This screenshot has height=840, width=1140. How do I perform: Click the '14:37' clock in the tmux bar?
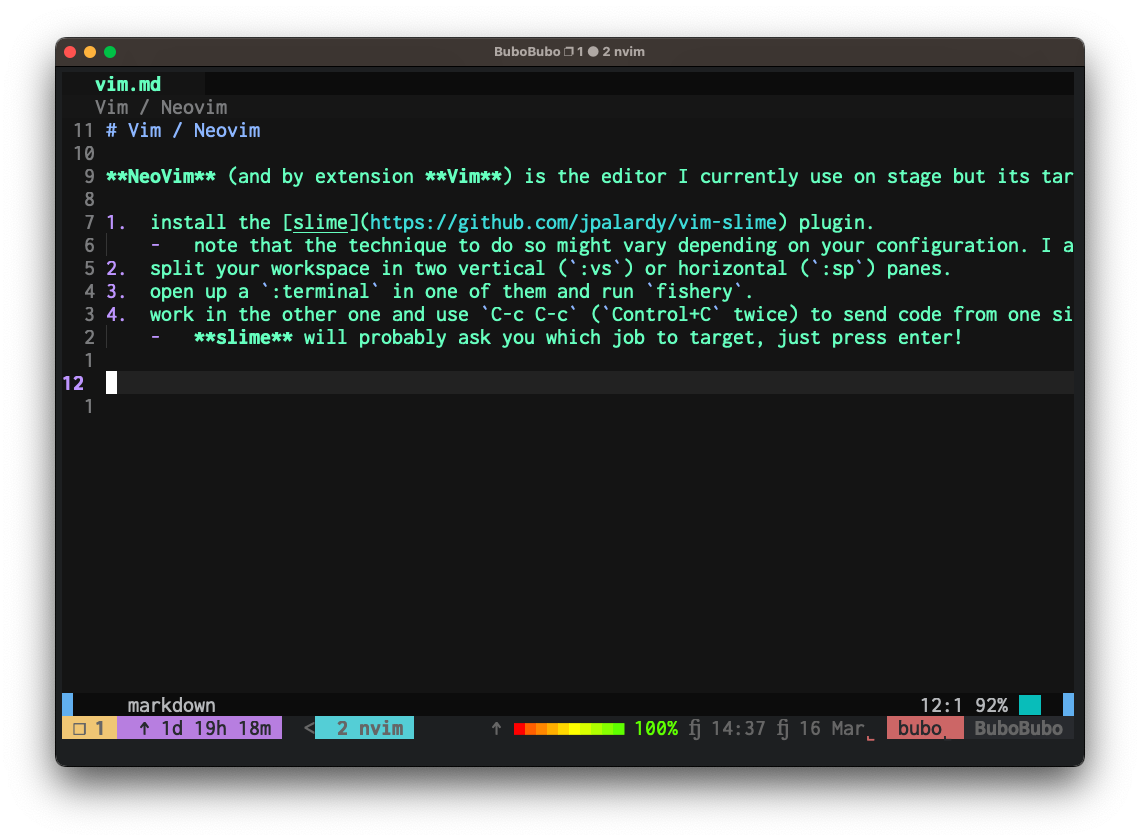click(738, 728)
